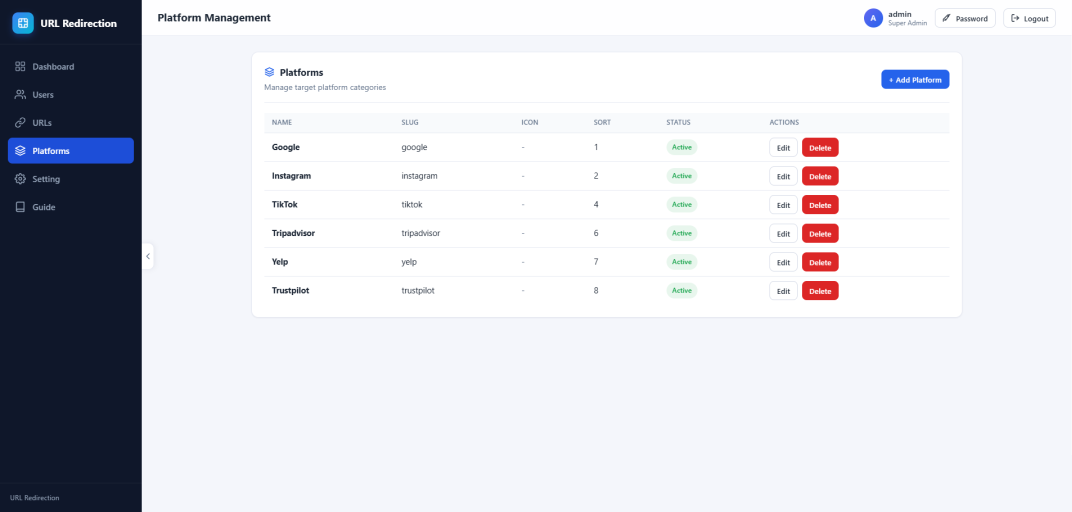Click the slug text 'yelp'
1072x512 pixels.
pos(409,262)
